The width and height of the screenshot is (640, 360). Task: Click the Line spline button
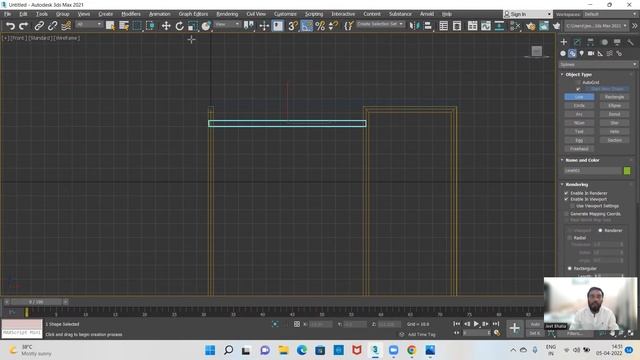(x=579, y=97)
